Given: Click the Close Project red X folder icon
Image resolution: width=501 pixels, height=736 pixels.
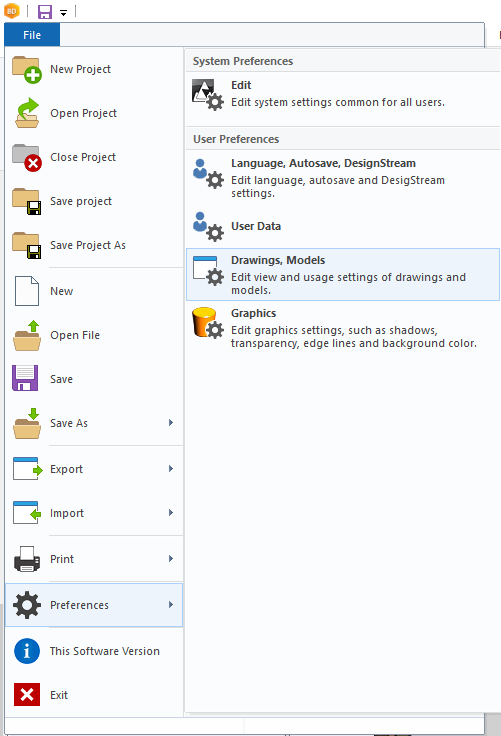Looking at the screenshot, I should point(27,158).
